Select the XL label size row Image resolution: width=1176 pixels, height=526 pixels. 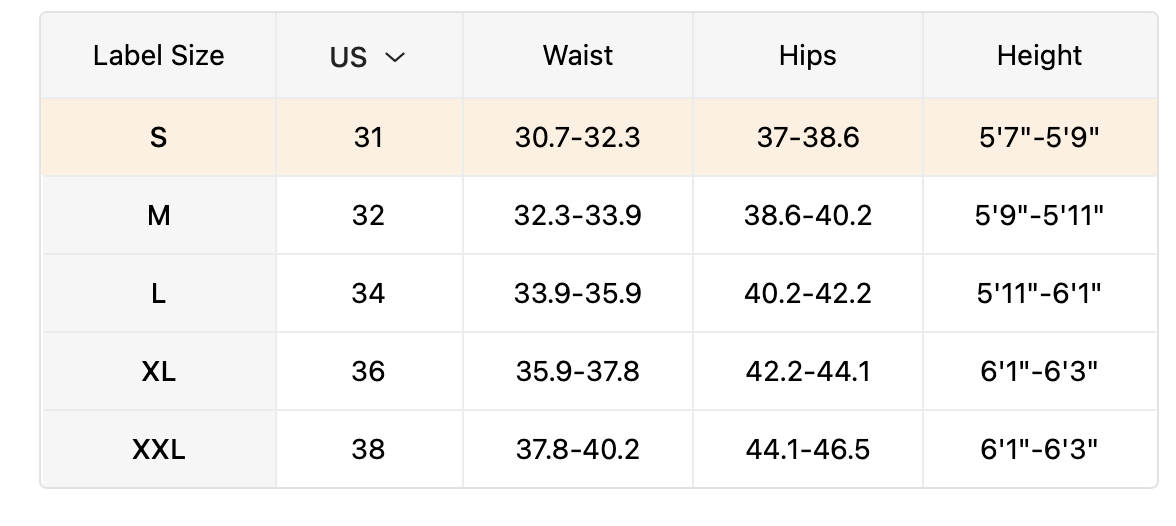tap(158, 371)
